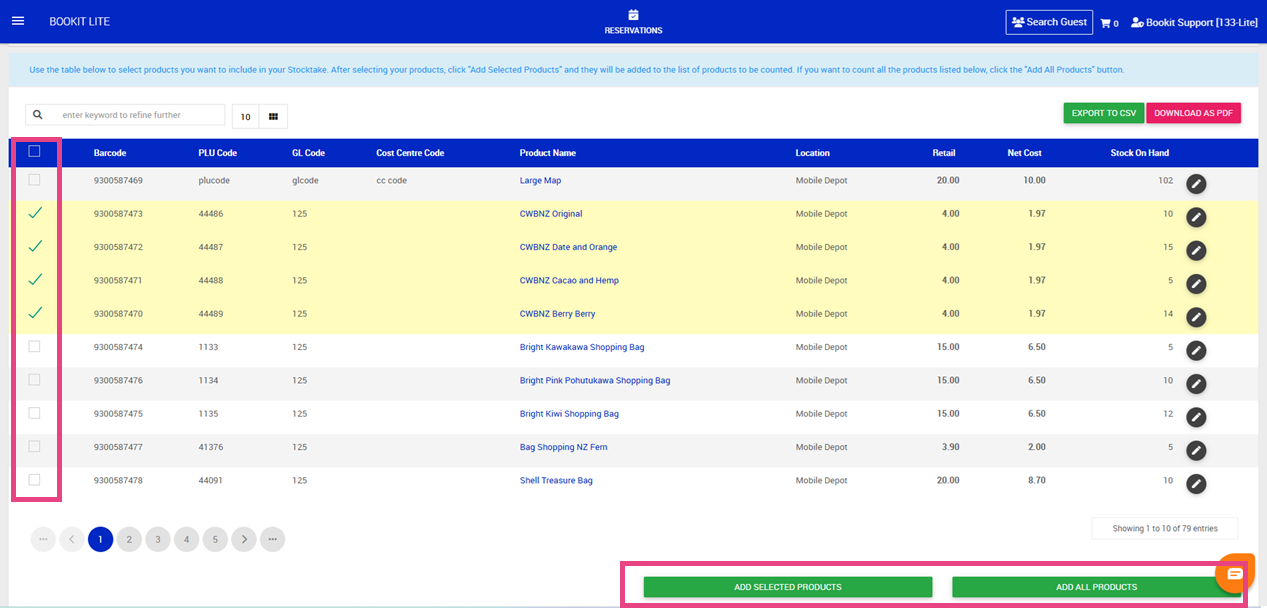Viewport: 1267px width, 608px height.
Task: Click the search magnifier icon
Action: (x=38, y=115)
